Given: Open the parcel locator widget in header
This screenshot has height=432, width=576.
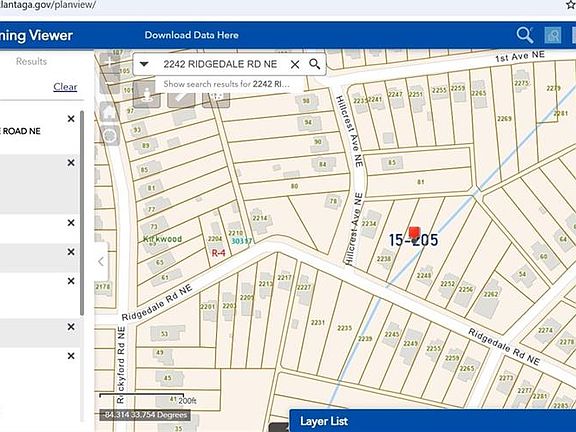Looking at the screenshot, I should coord(552,35).
